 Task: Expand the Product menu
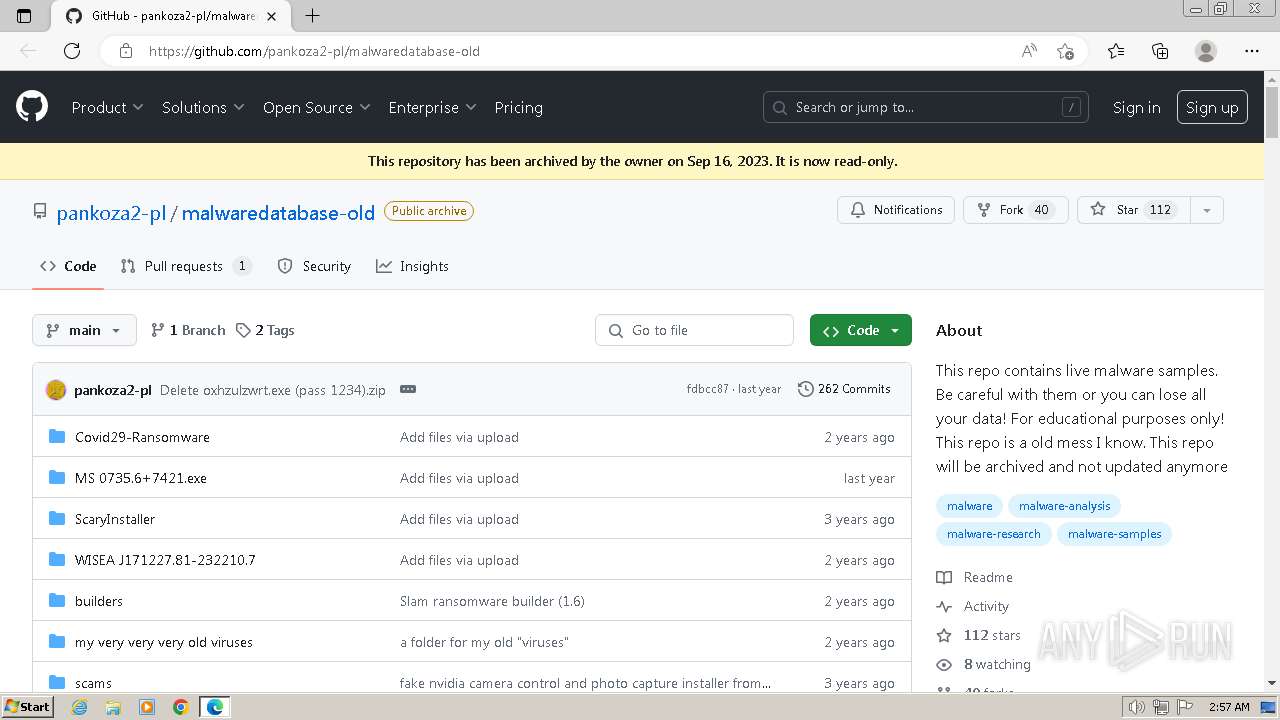[107, 107]
